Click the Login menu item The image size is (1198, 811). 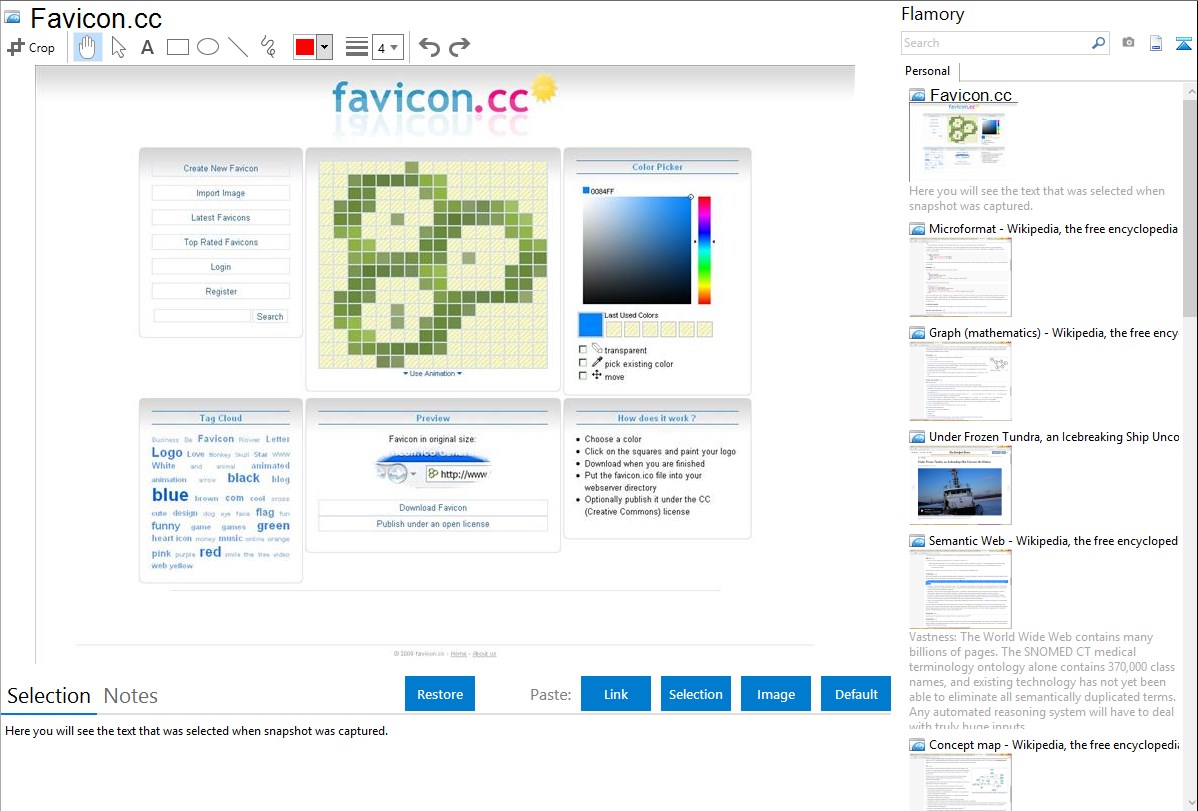pyautogui.click(x=221, y=267)
